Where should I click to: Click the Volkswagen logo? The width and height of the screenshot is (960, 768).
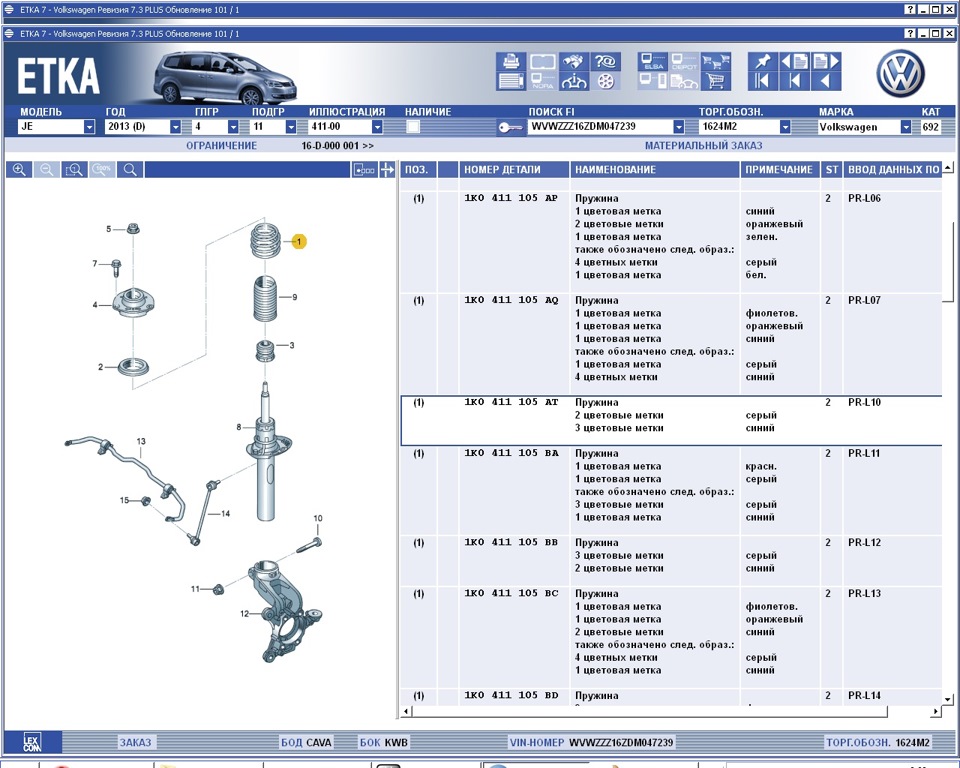[900, 73]
